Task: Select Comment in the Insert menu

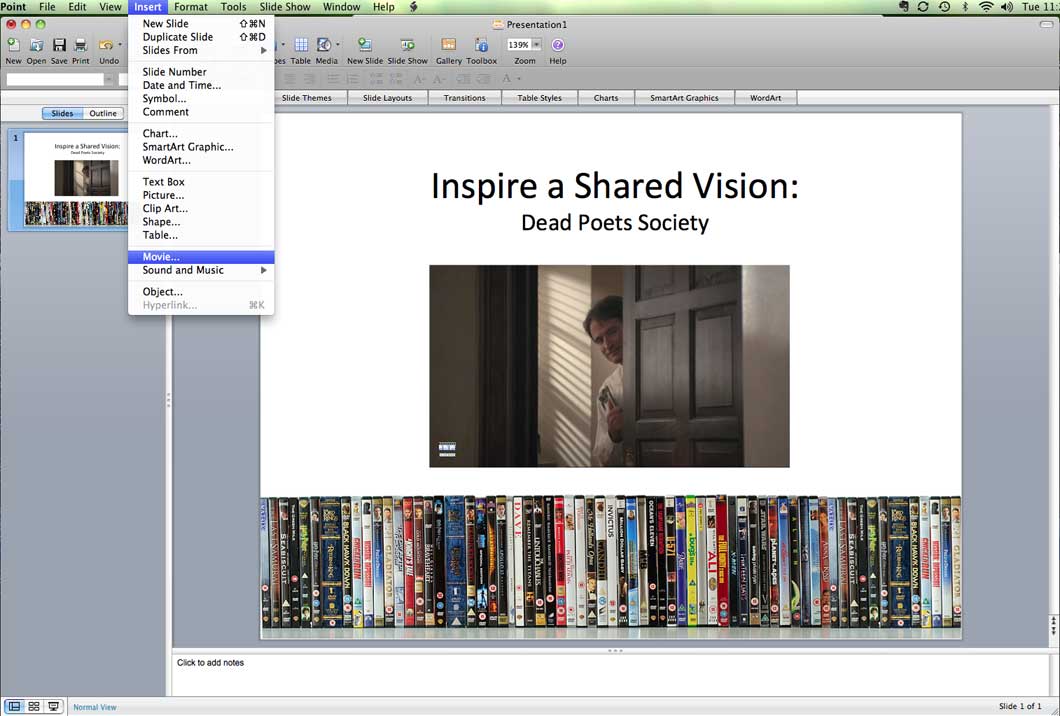Action: tap(201, 112)
